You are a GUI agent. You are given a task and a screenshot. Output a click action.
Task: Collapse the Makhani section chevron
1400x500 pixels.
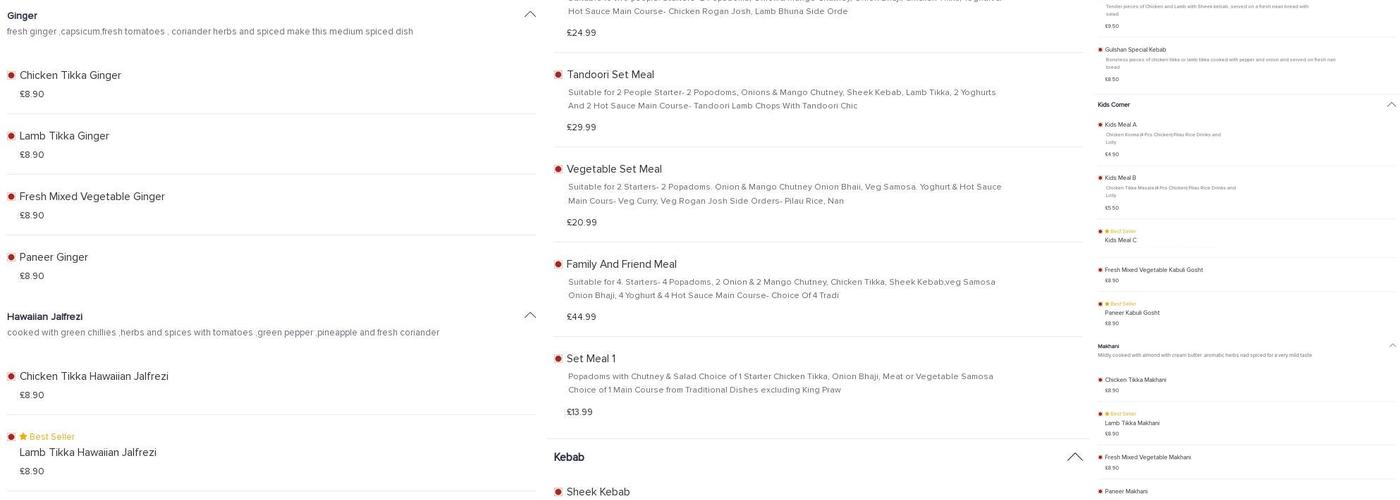point(1392,346)
